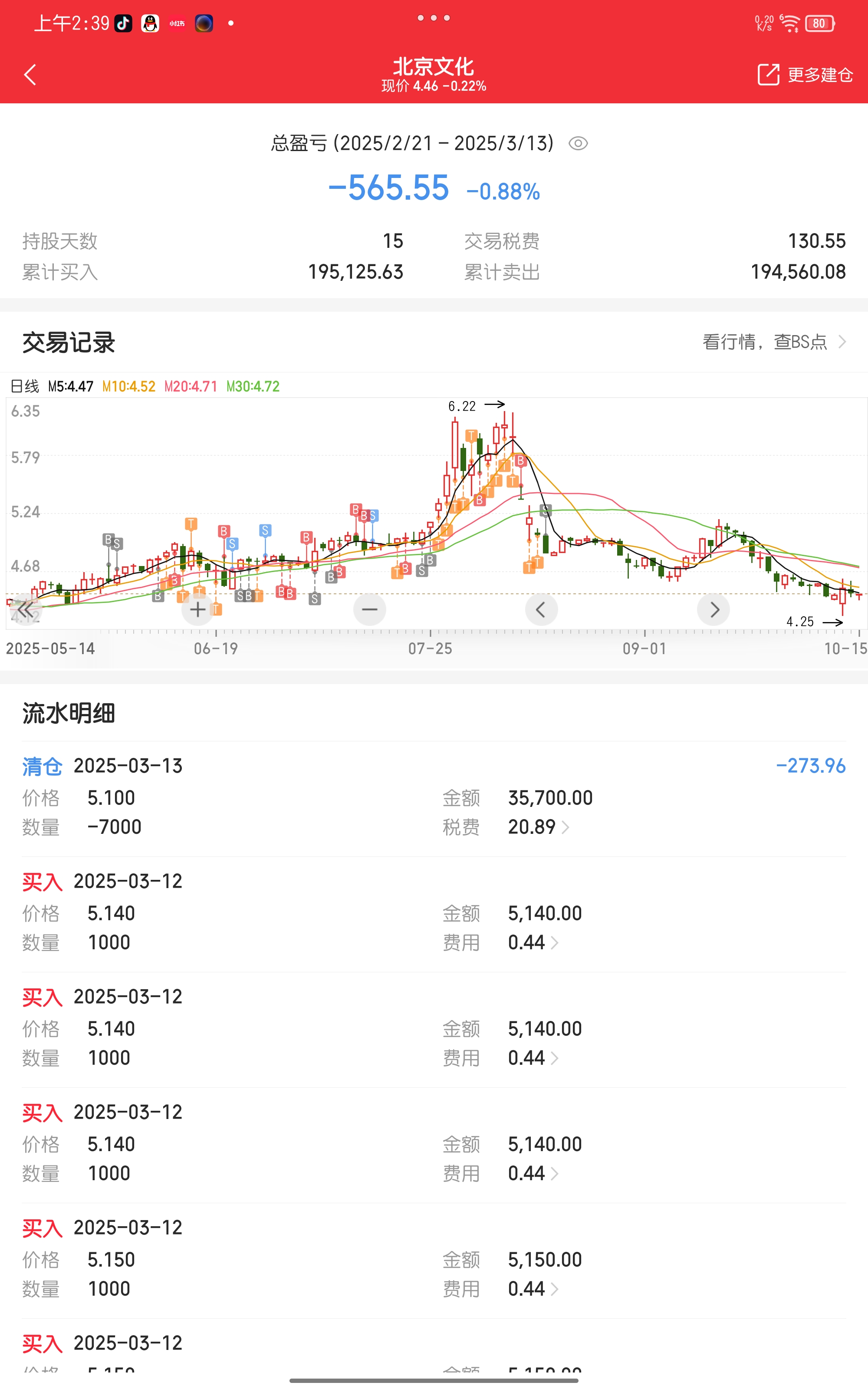The image size is (868, 1389).
Task: Tap the back arrow in header
Action: 30,75
